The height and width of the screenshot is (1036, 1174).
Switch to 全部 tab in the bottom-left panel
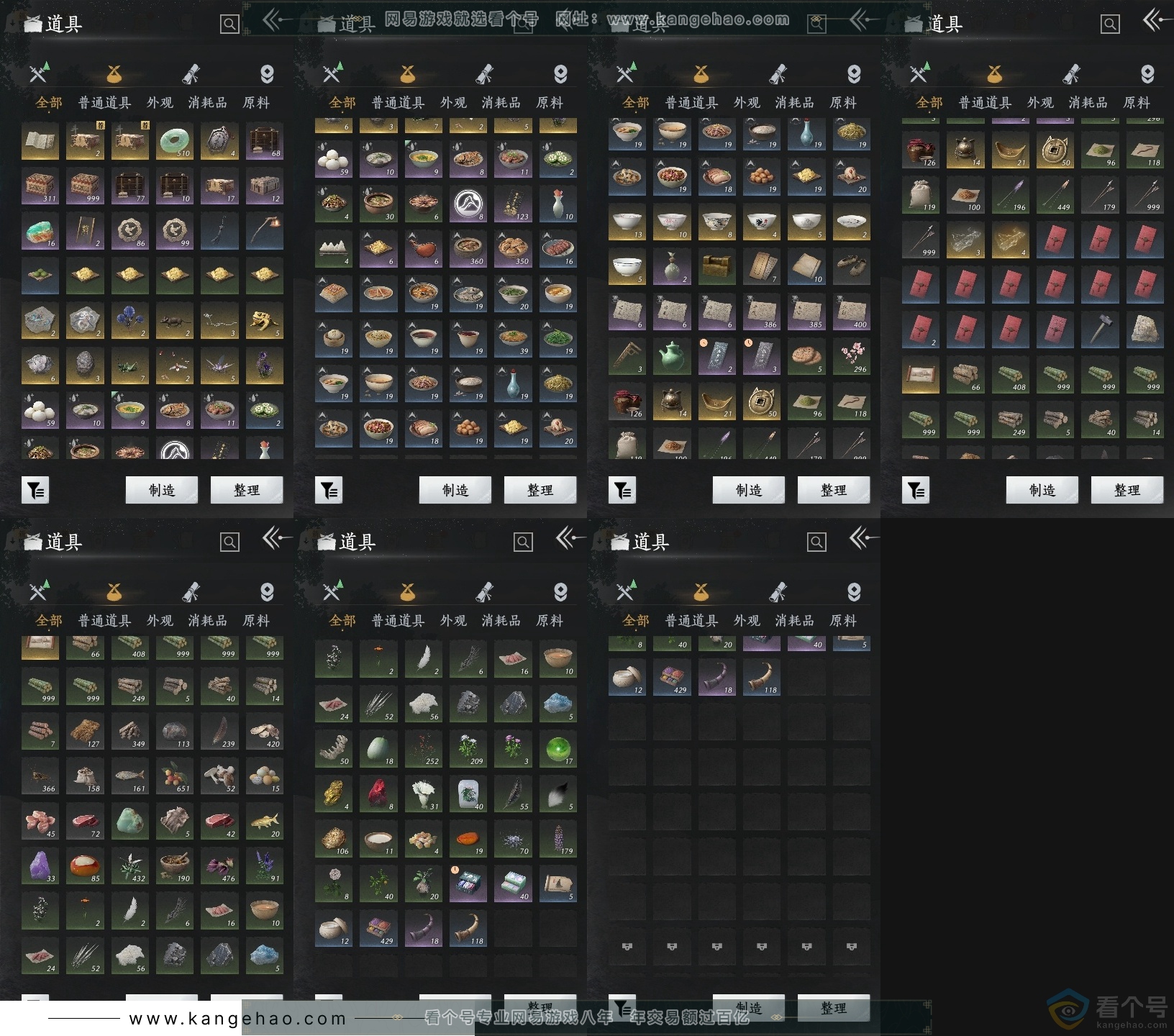[x=49, y=621]
